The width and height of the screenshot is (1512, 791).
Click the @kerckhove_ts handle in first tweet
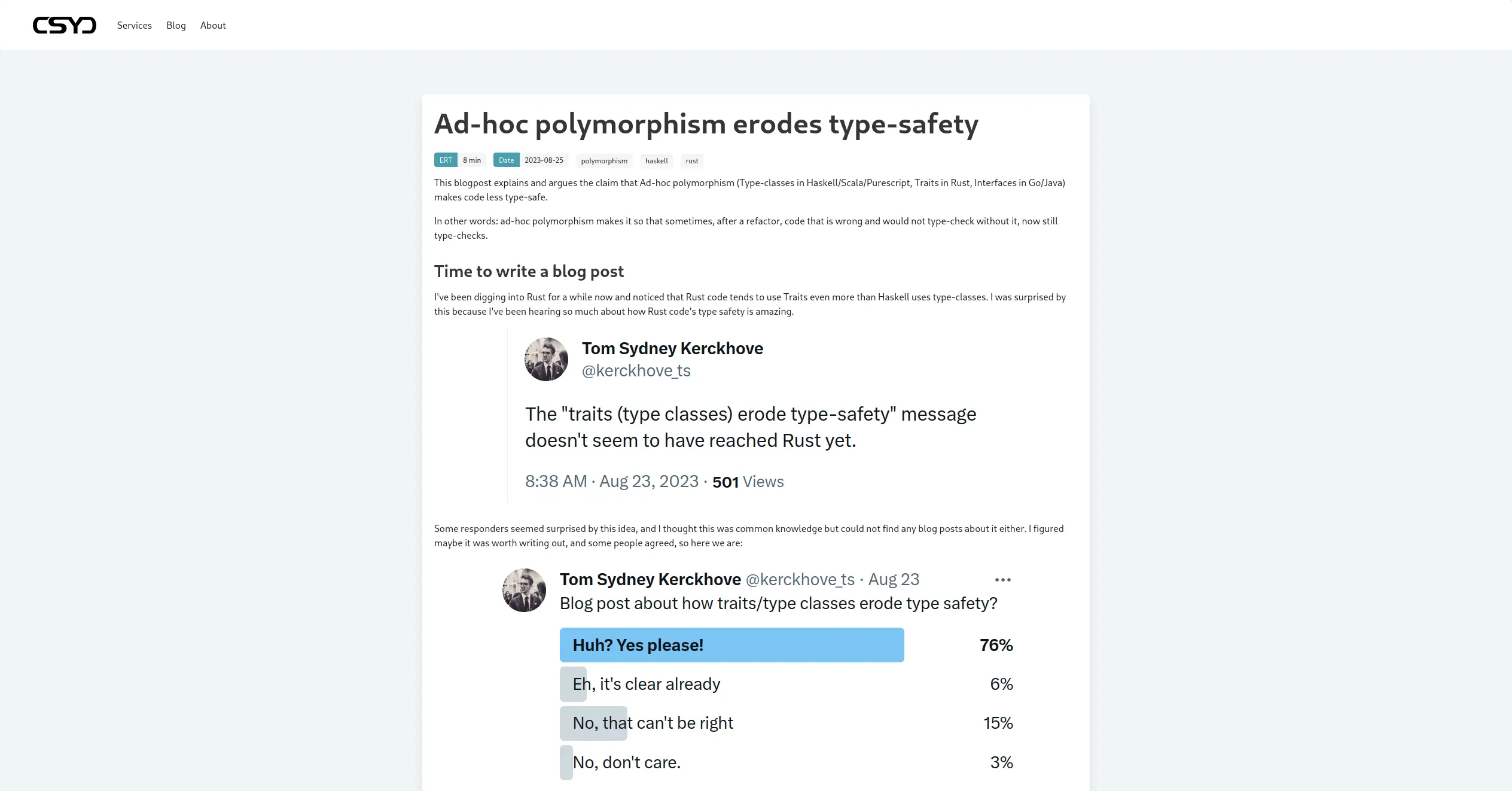(636, 370)
